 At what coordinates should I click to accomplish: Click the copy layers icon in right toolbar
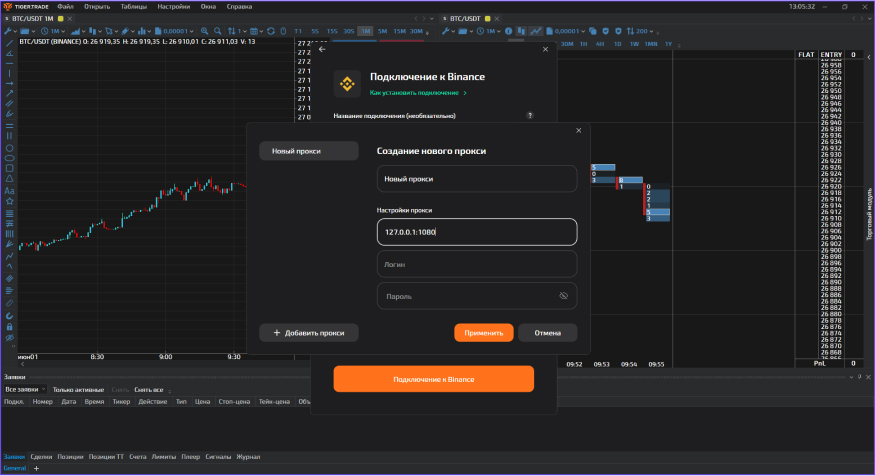coord(593,31)
